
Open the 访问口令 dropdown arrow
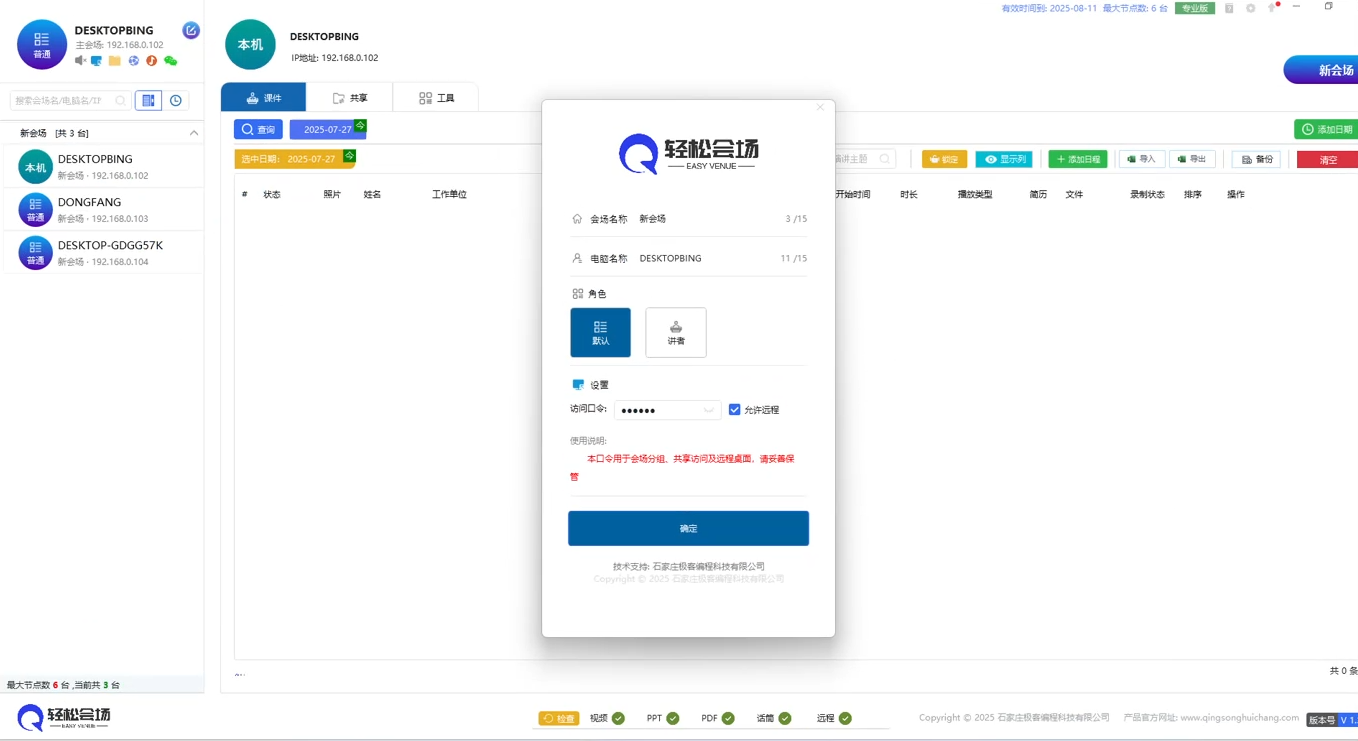(709, 410)
